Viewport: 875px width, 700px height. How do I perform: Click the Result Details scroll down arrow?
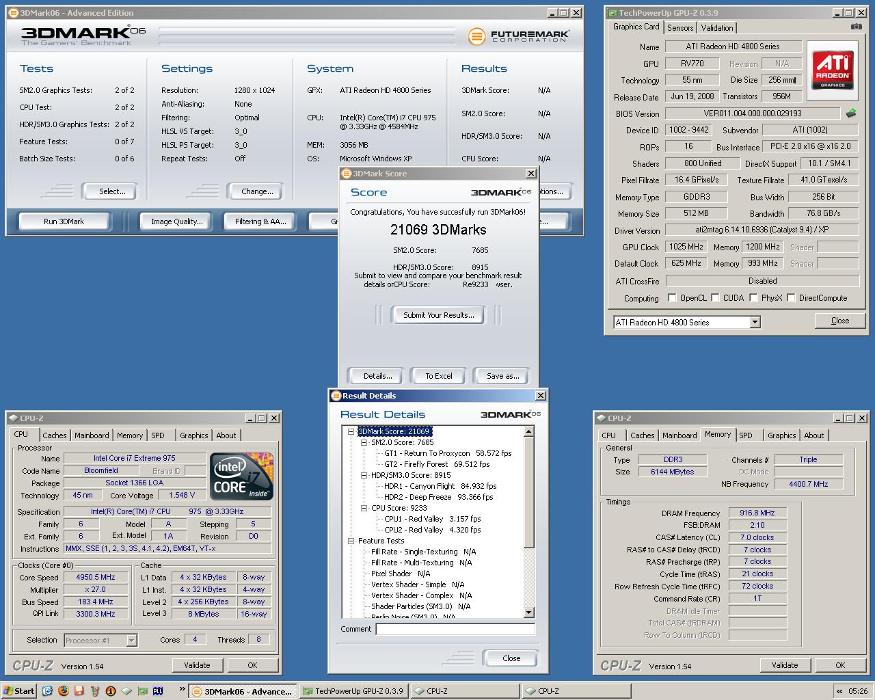pos(530,612)
